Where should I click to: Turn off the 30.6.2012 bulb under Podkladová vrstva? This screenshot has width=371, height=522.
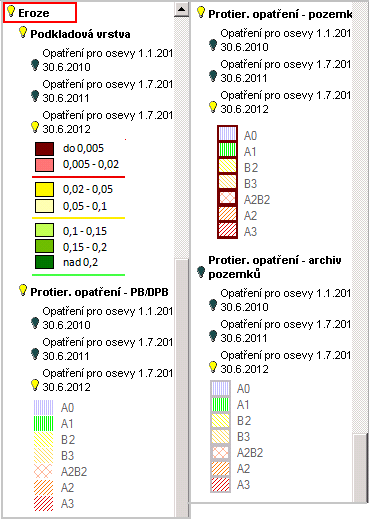(35, 127)
